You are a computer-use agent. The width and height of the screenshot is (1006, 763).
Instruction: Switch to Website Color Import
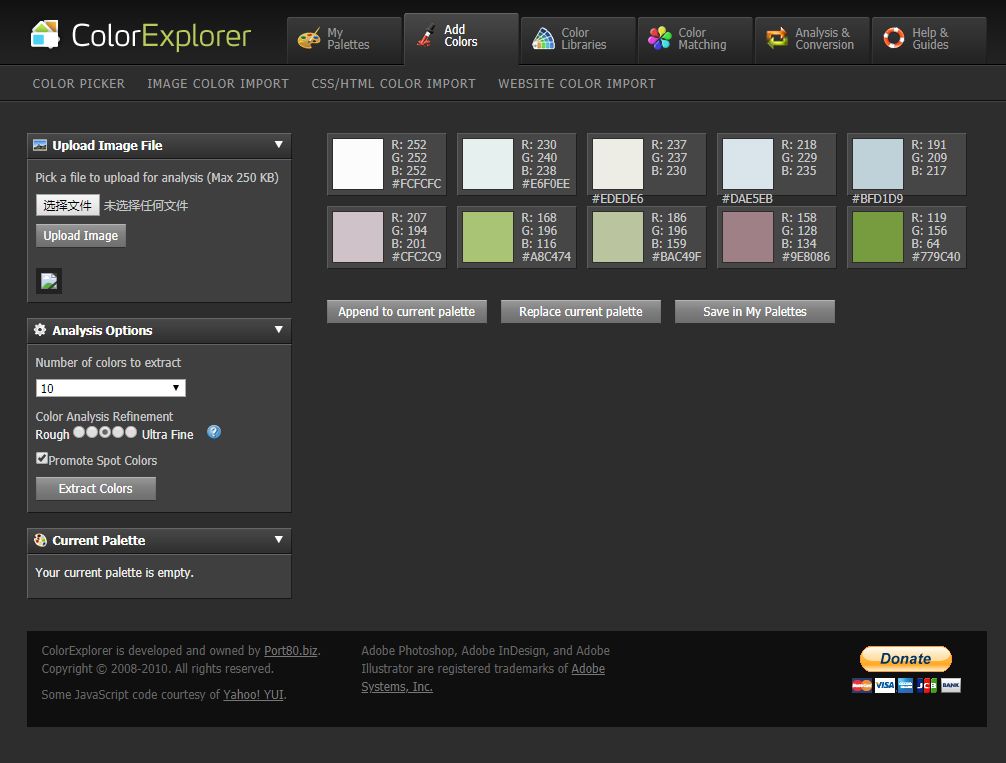pyautogui.click(x=577, y=84)
